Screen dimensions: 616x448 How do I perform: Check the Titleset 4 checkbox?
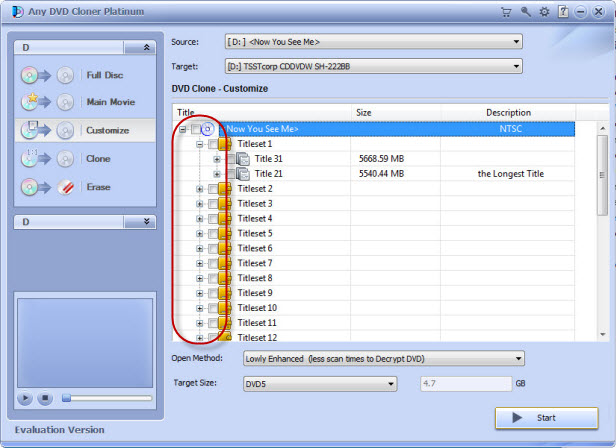pos(213,219)
